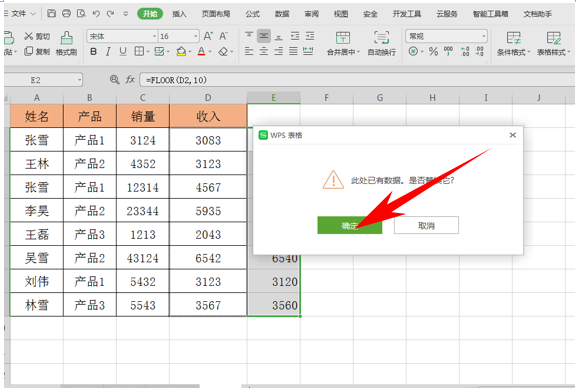576x388 pixels.
Task: Select the format painter 格式刷
Action: pyautogui.click(x=66, y=43)
